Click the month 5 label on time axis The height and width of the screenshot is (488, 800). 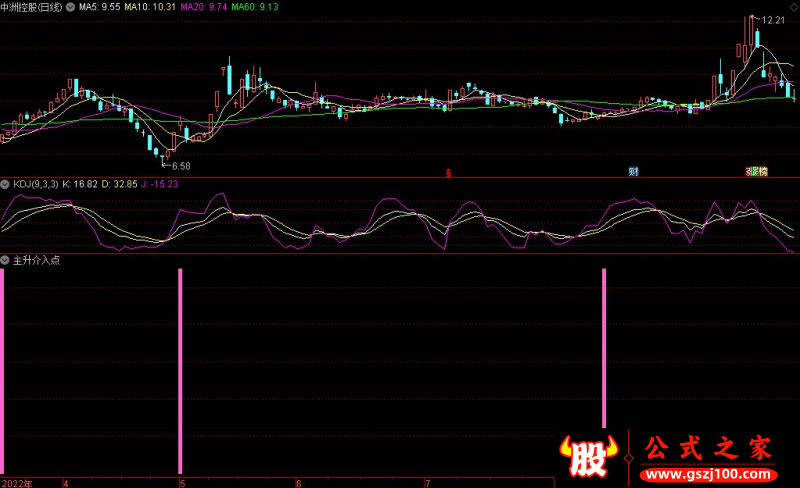pyautogui.click(x=182, y=483)
